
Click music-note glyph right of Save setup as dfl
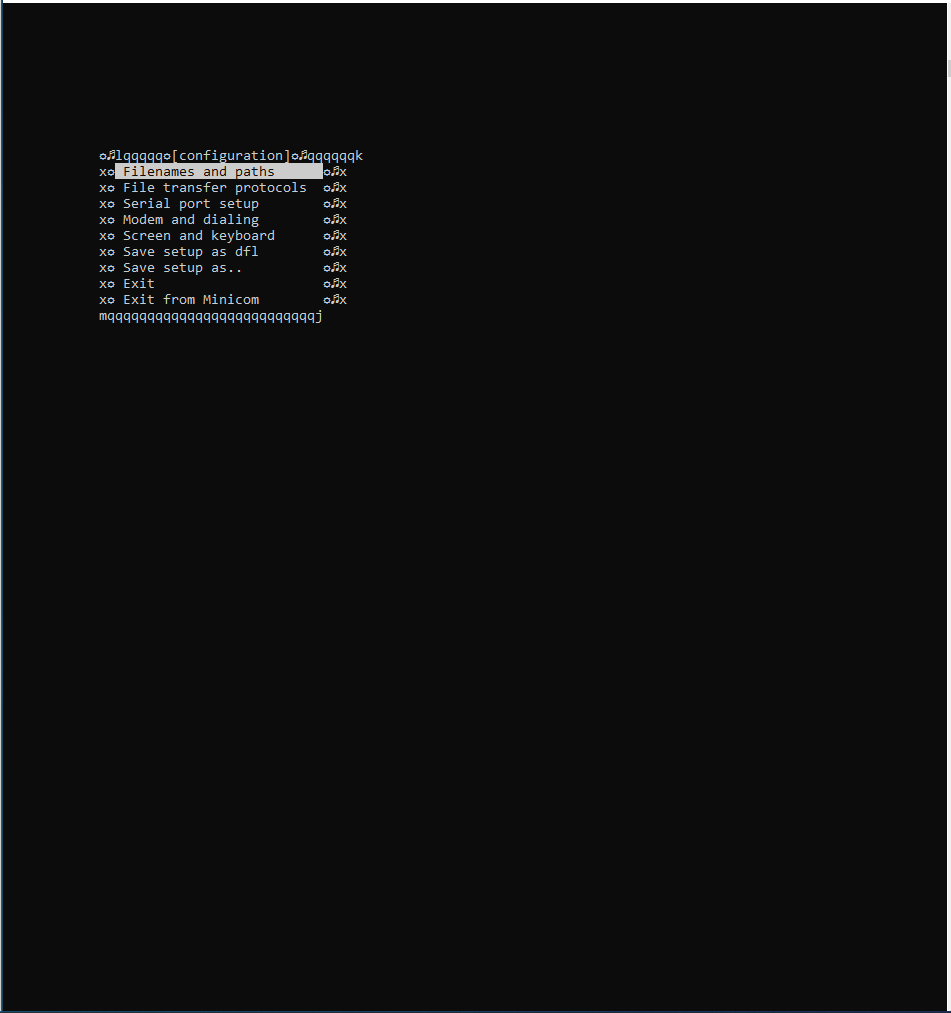[x=335, y=252]
